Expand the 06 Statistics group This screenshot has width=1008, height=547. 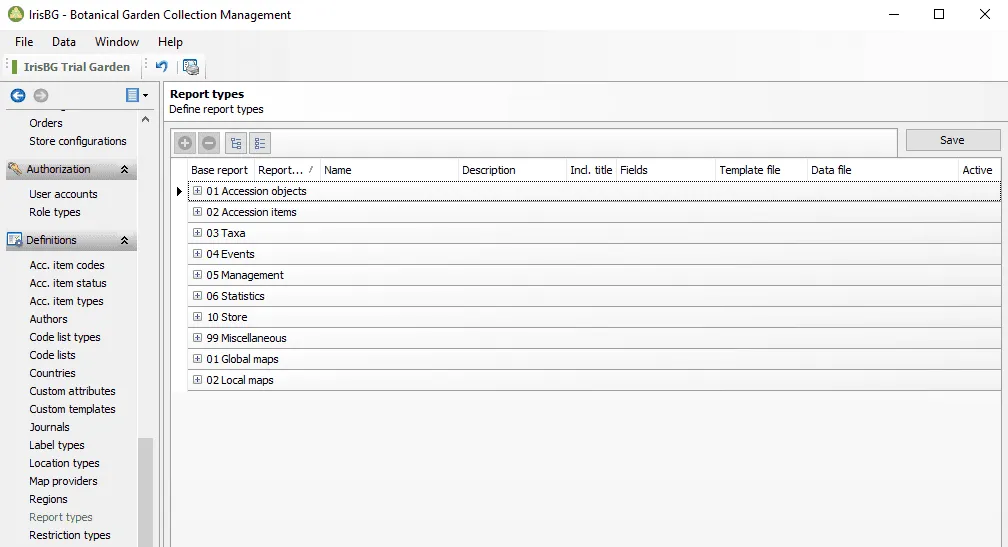pyautogui.click(x=197, y=296)
